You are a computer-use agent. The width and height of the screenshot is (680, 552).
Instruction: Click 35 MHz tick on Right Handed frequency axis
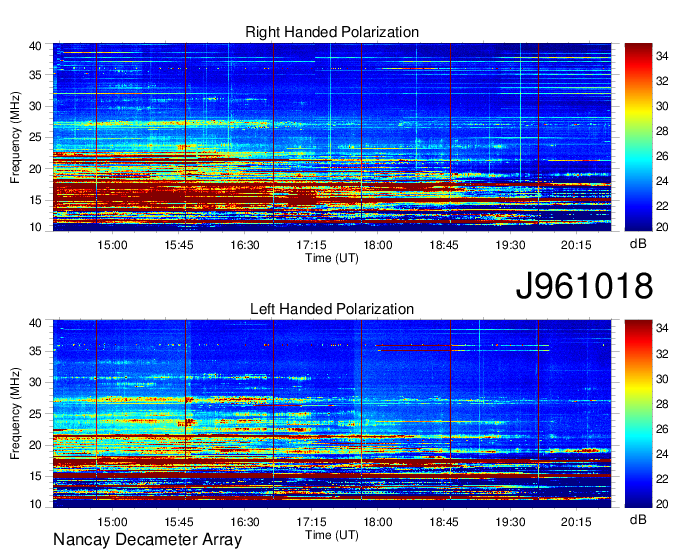coord(36,75)
